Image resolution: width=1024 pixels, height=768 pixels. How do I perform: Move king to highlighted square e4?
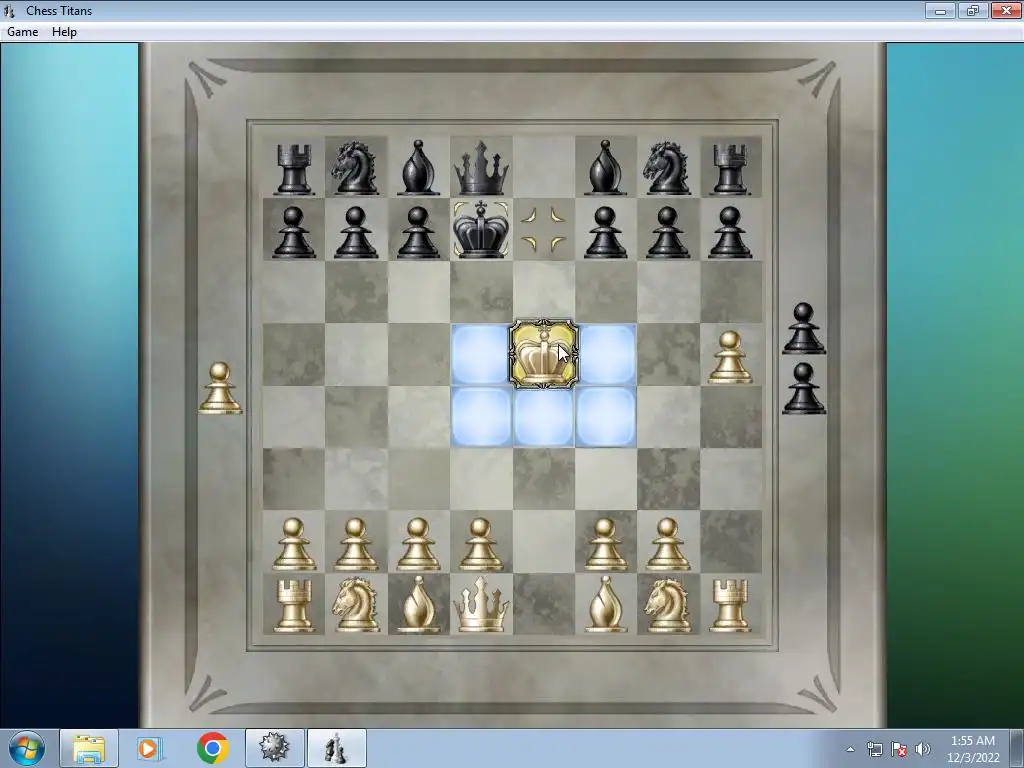point(543,416)
